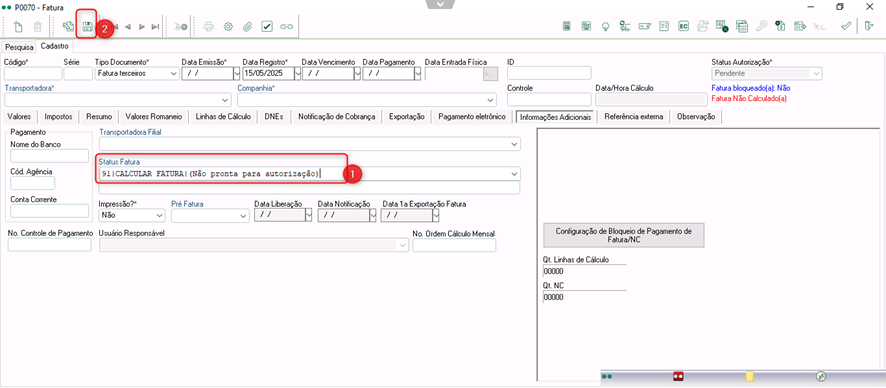Click the collapse chevron at the top center
This screenshot has width=886, height=388.
(x=441, y=5)
